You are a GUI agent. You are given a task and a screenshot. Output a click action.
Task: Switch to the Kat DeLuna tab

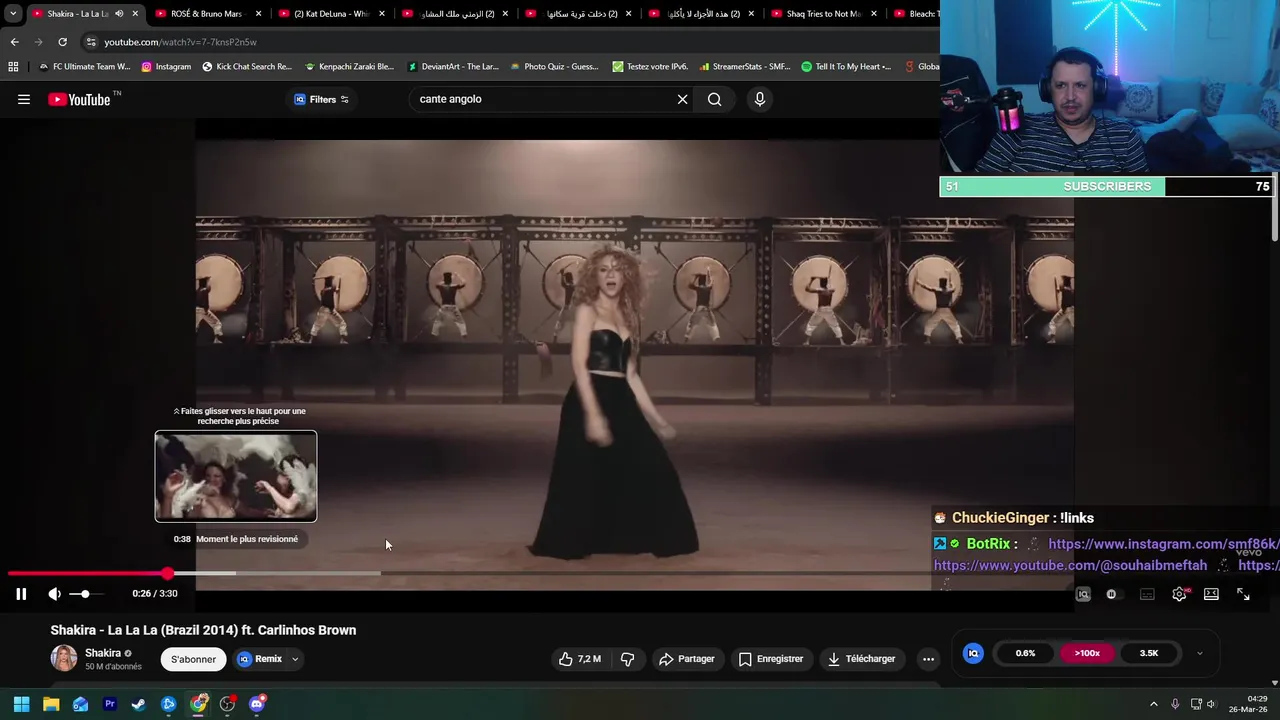tap(330, 14)
